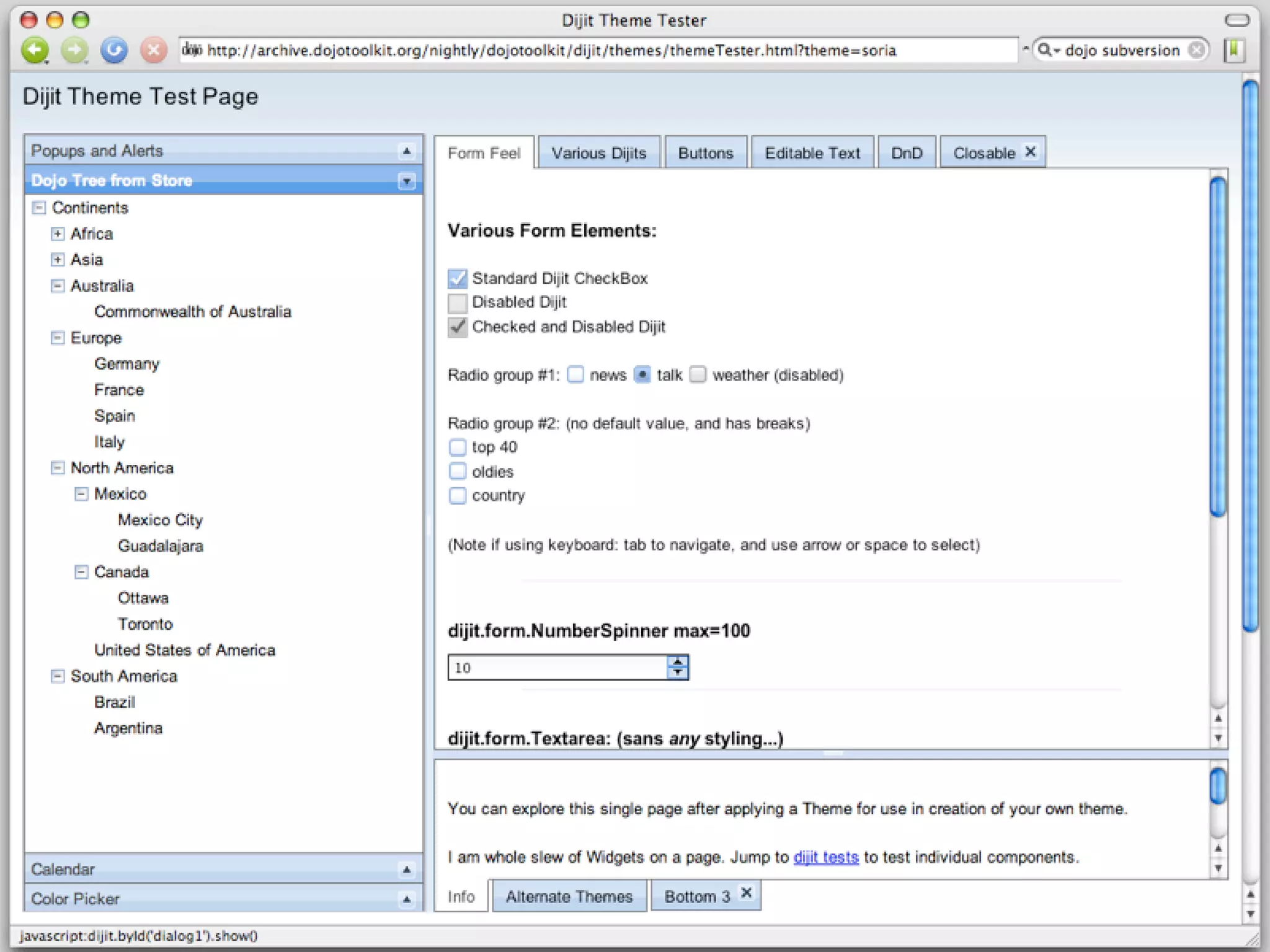Screen dimensions: 1270x952
Task: Click the browser URL address field
Action: tap(598, 50)
